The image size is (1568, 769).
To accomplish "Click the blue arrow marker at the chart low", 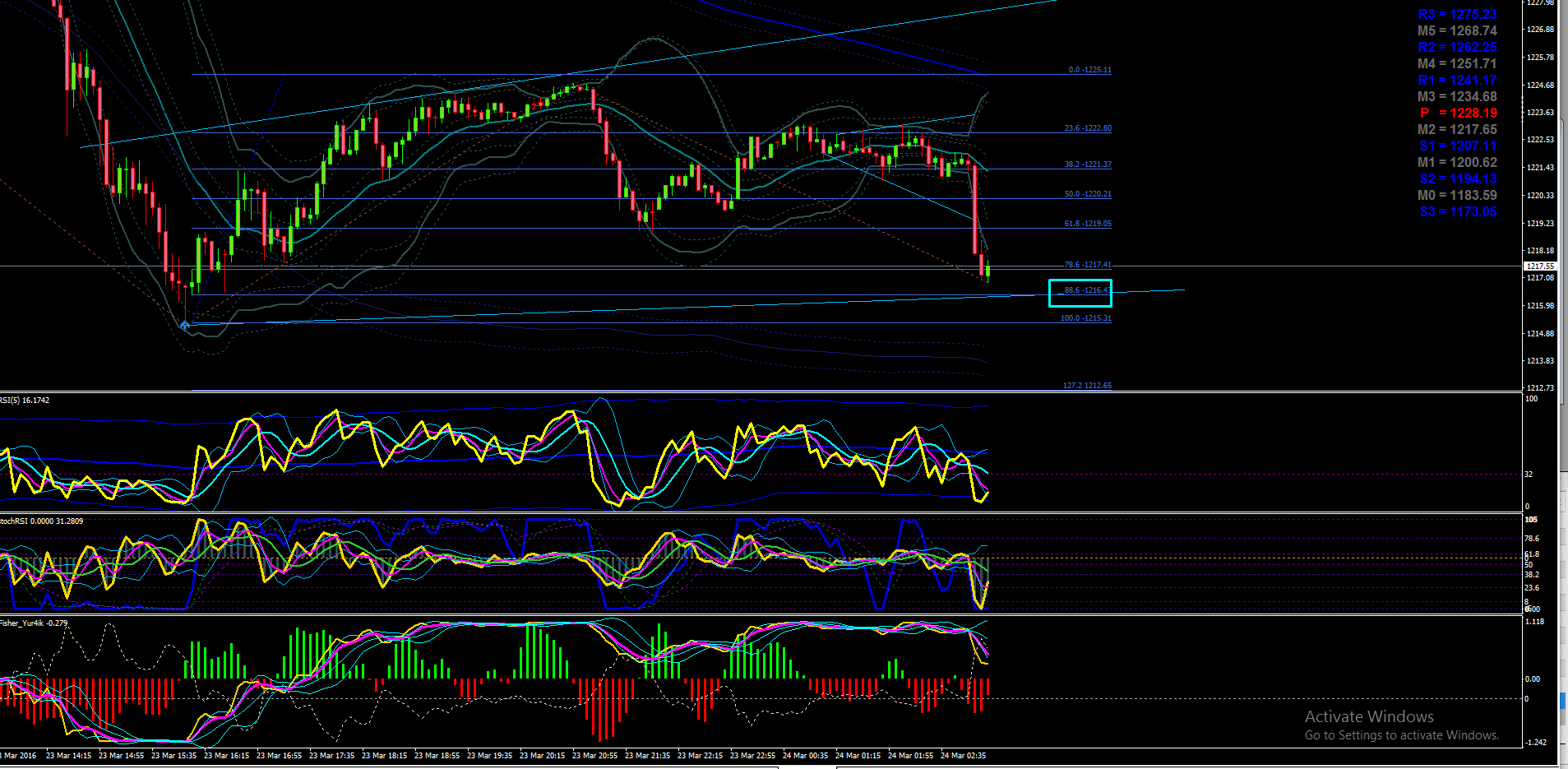I will (184, 326).
